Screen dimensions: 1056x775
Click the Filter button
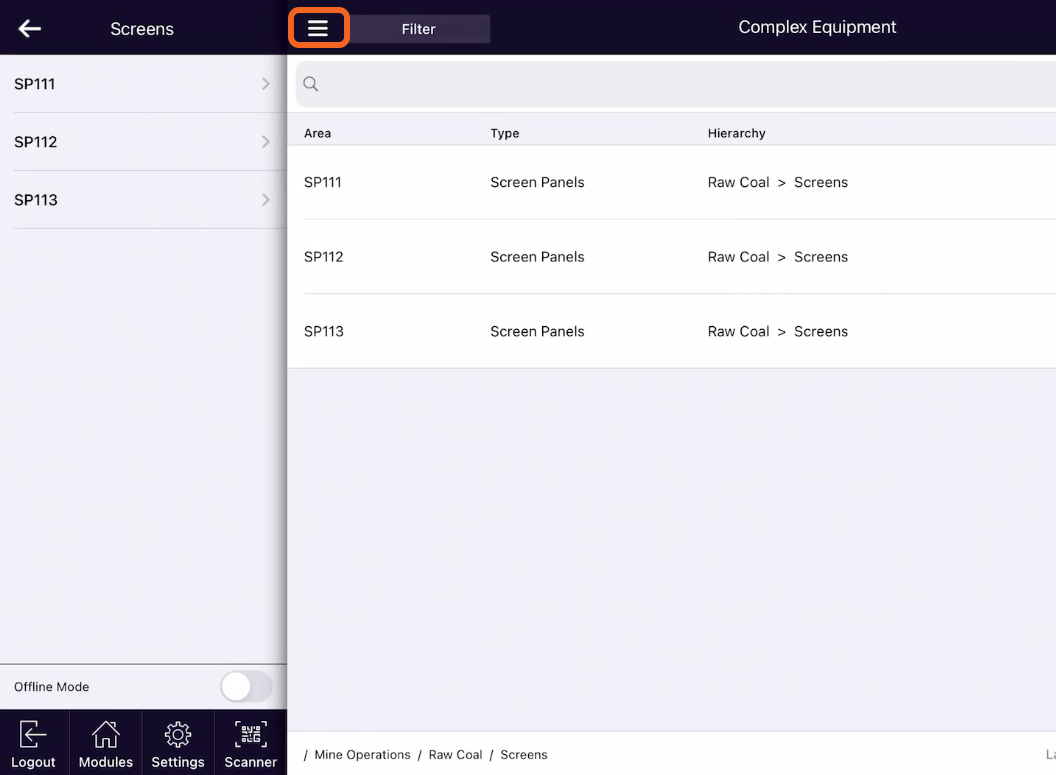point(419,29)
